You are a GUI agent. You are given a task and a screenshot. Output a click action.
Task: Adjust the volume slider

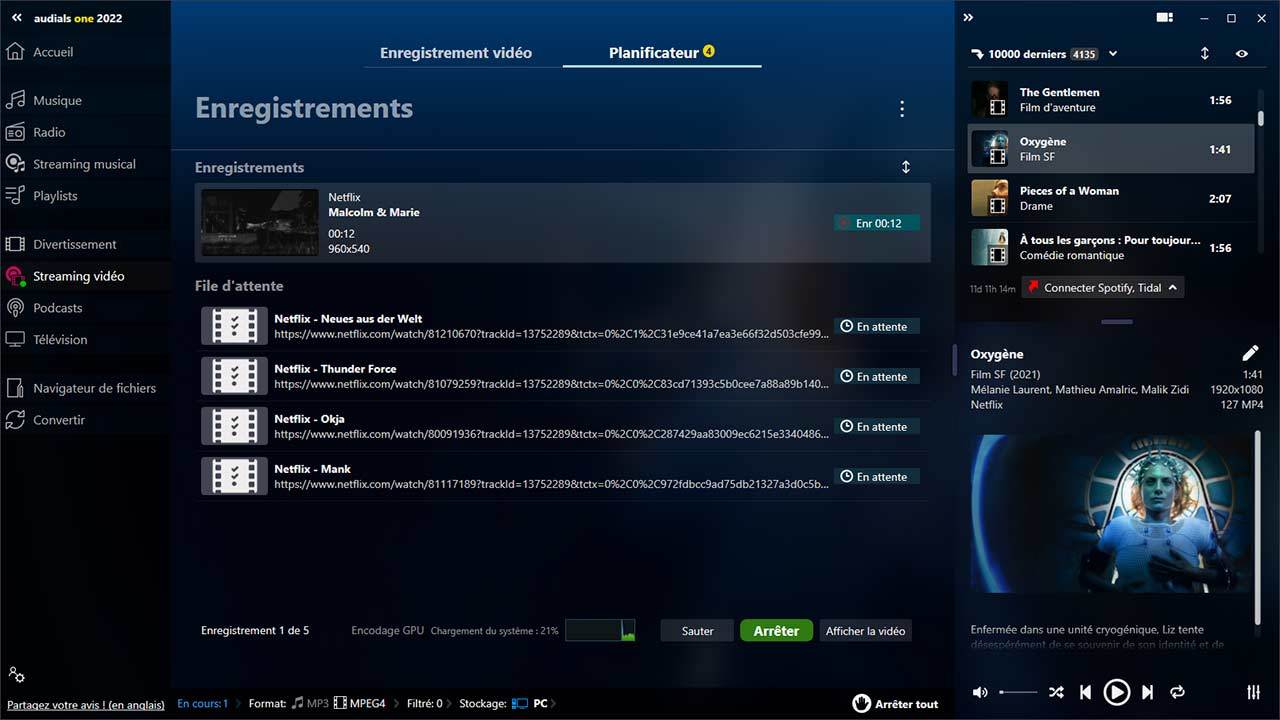coord(1018,692)
